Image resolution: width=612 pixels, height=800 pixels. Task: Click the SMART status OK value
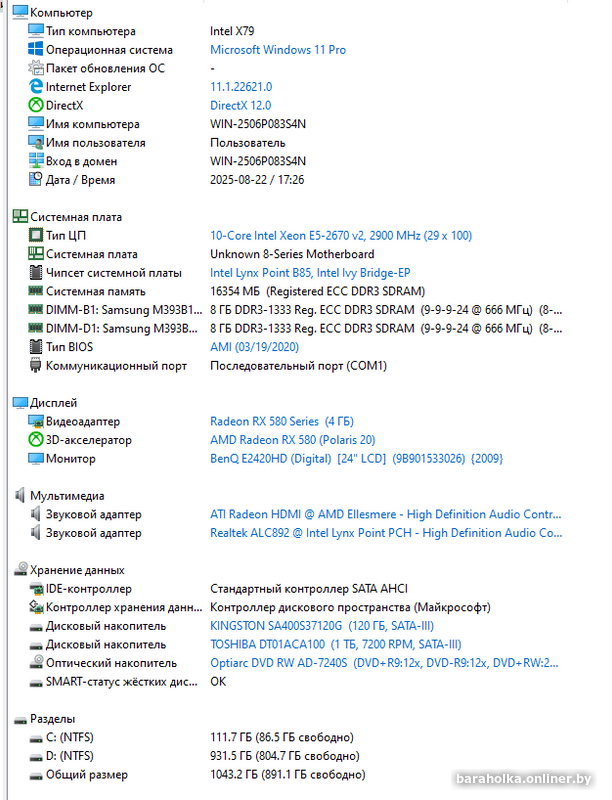[x=218, y=681]
